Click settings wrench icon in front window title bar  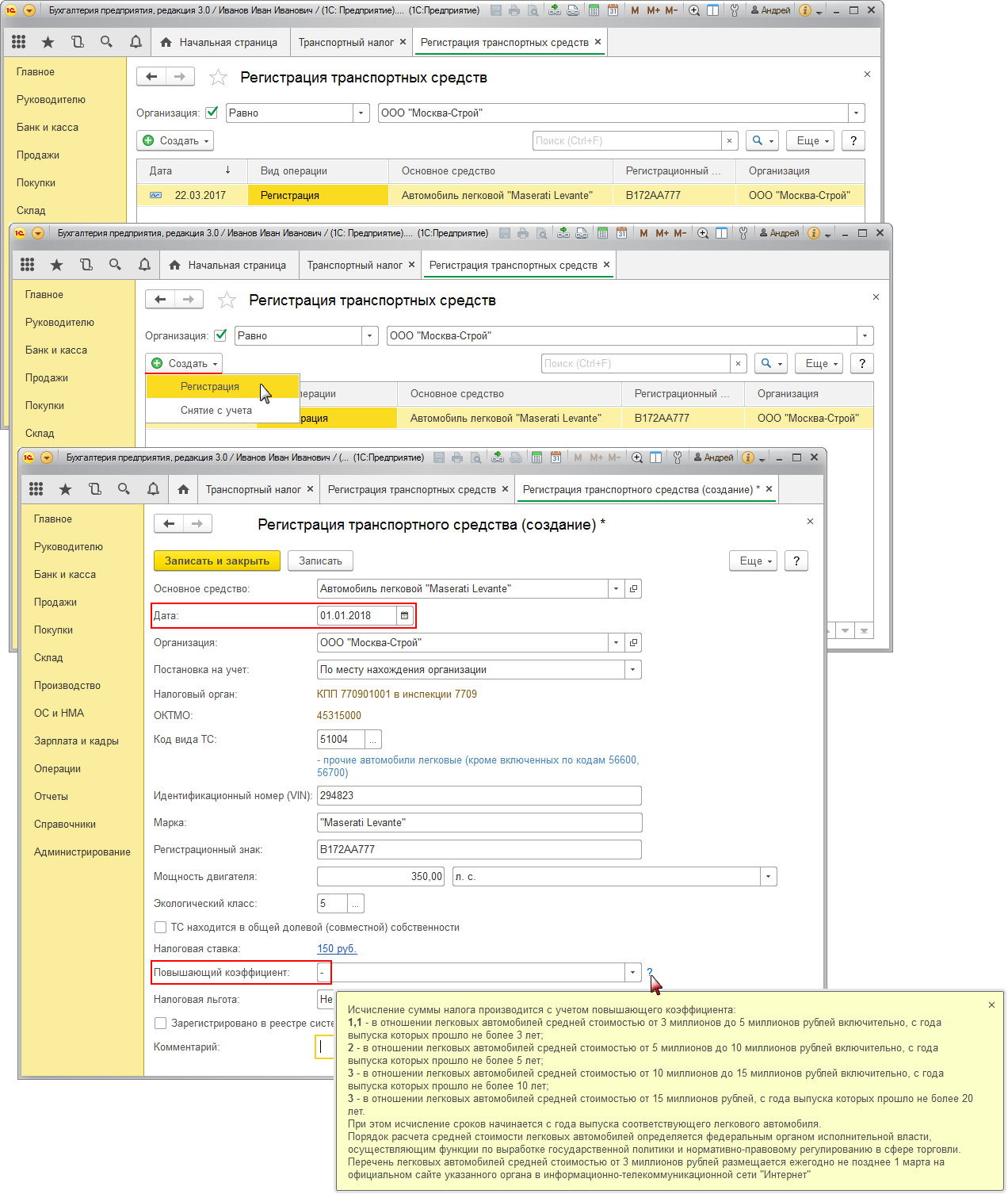[677, 457]
